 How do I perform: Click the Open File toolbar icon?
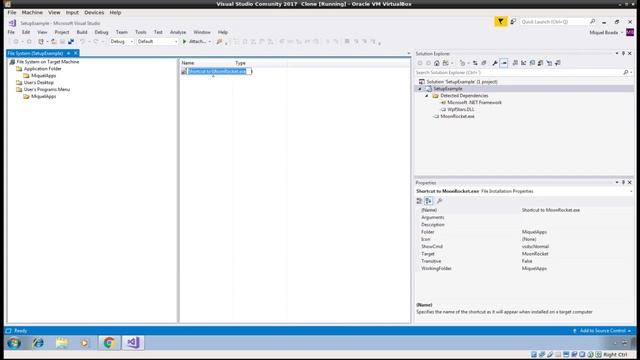pos(54,42)
